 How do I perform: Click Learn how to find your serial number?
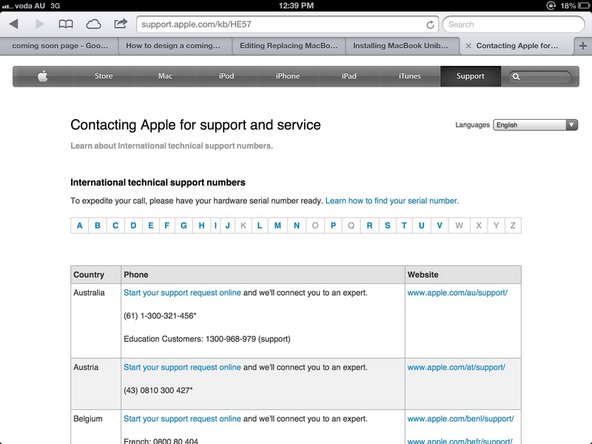pos(392,201)
